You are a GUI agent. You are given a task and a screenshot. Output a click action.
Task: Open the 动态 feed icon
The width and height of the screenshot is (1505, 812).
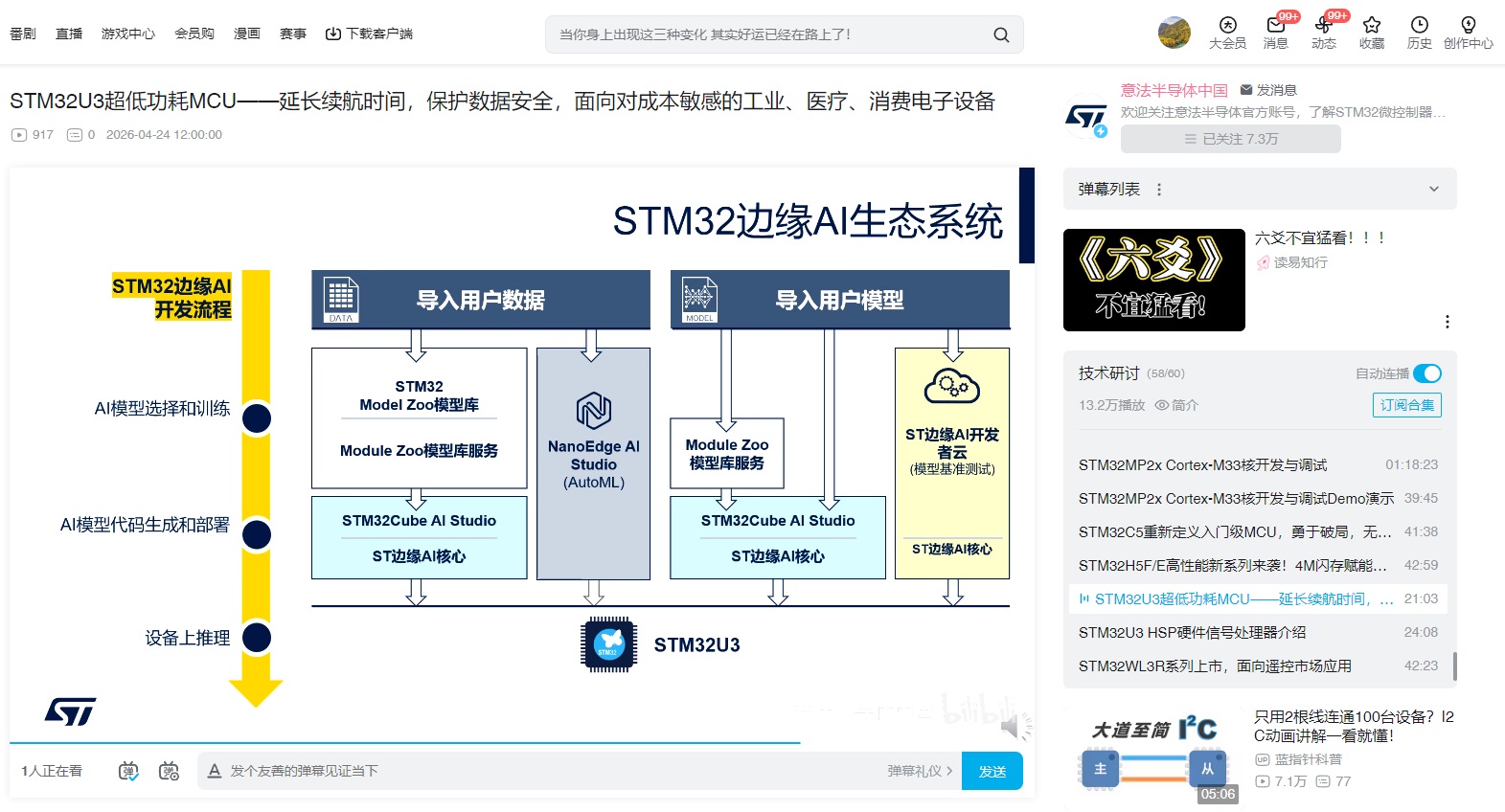tap(1323, 25)
